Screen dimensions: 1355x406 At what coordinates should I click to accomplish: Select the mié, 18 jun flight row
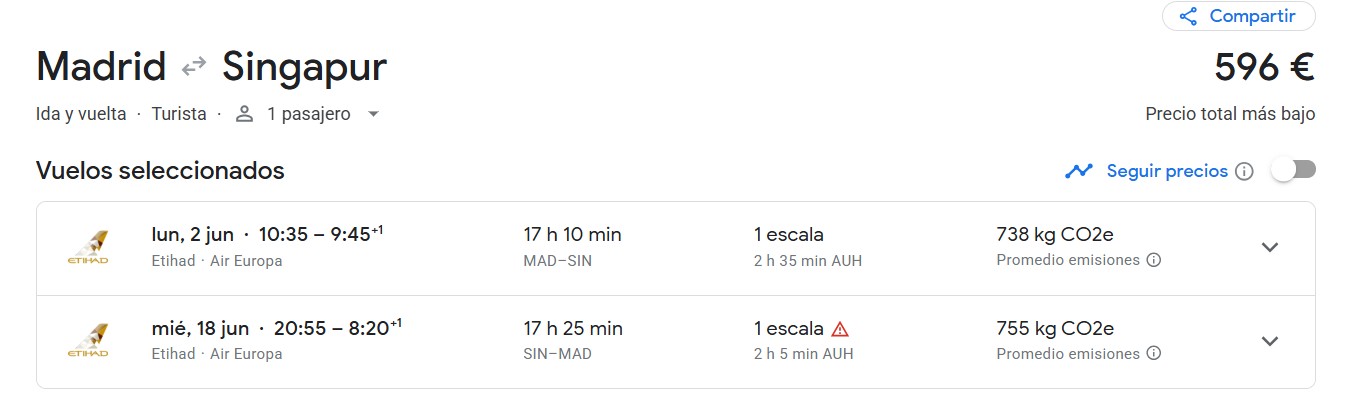click(600, 340)
